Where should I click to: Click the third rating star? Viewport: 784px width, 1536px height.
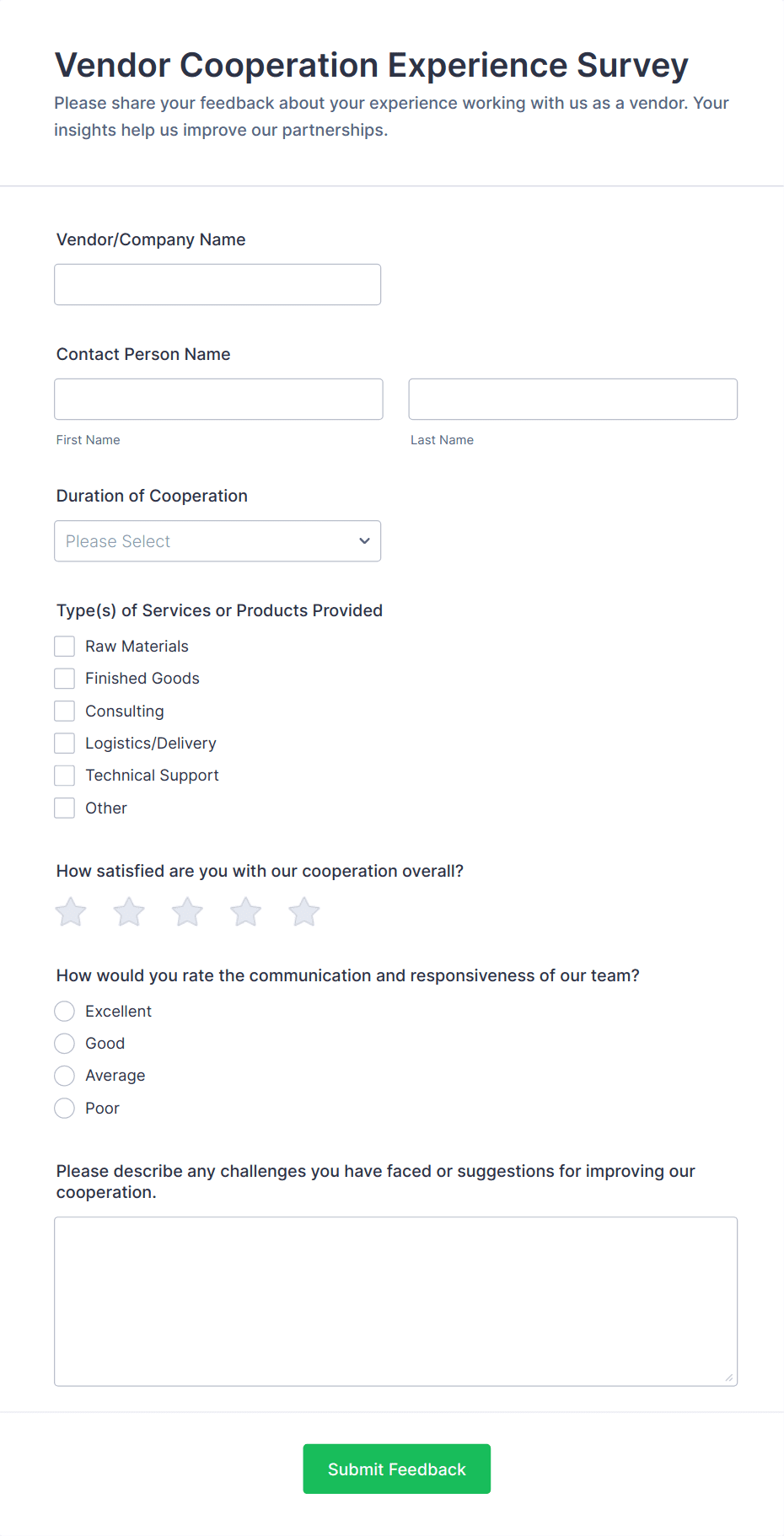click(x=187, y=912)
